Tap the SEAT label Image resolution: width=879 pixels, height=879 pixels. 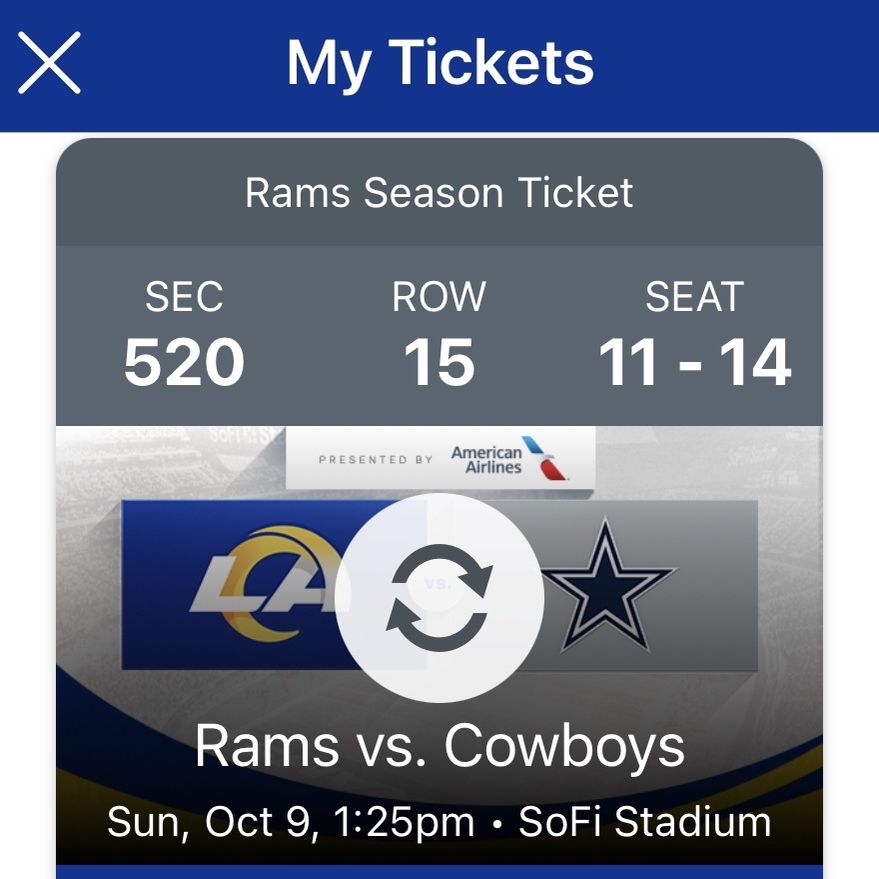pos(695,297)
